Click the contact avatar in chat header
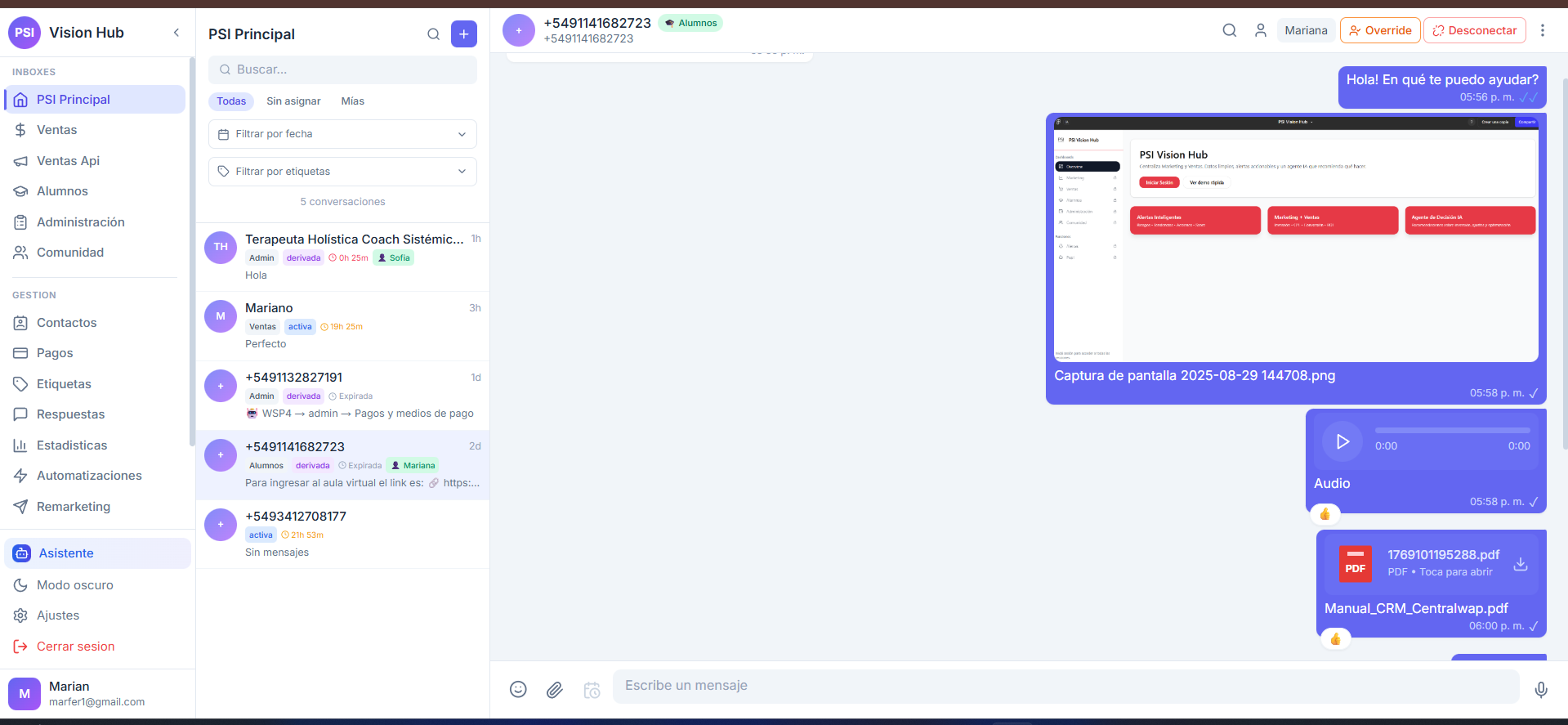The height and width of the screenshot is (725, 1568). (x=519, y=30)
